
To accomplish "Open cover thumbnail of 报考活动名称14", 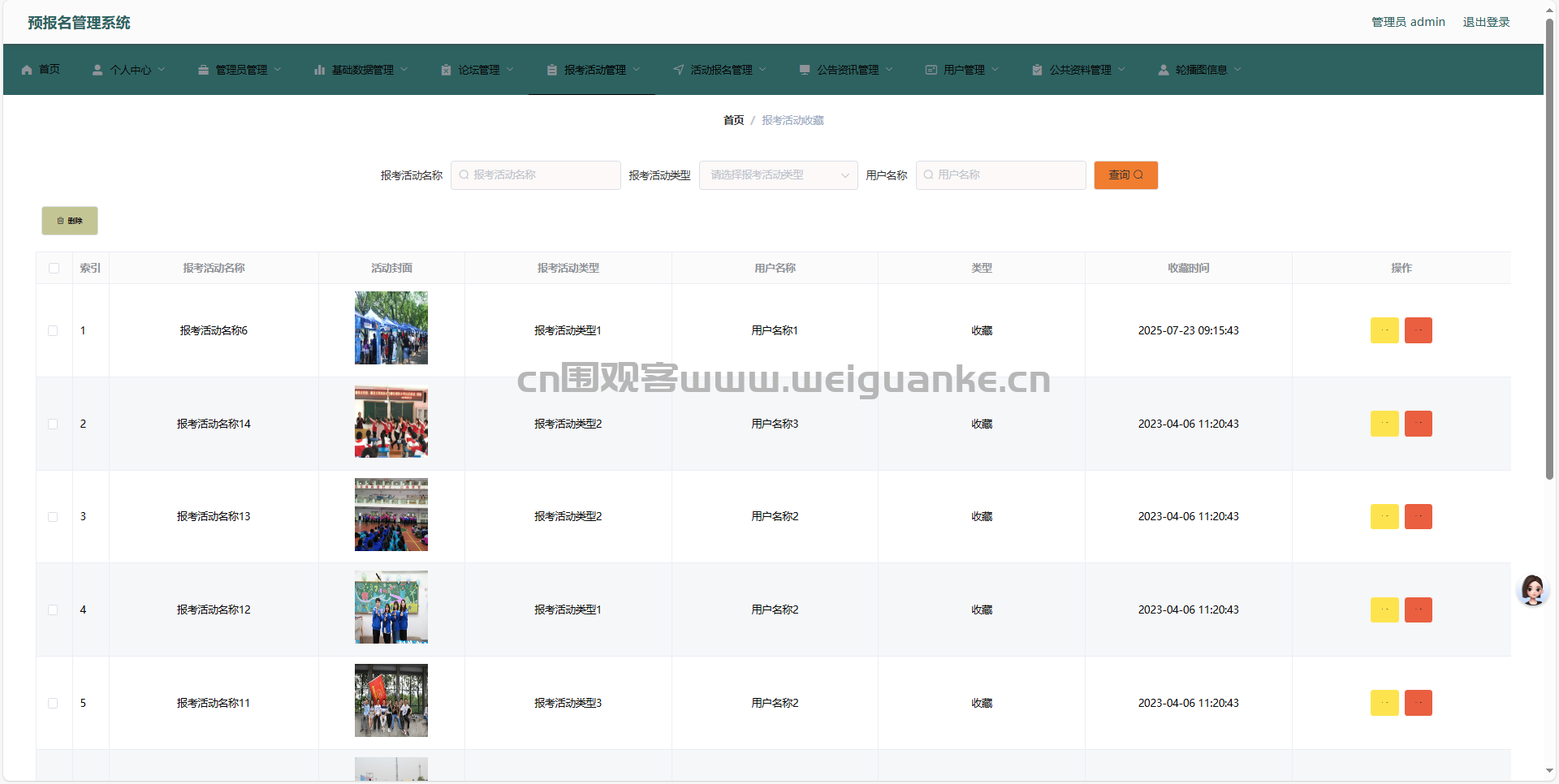I will click(391, 421).
